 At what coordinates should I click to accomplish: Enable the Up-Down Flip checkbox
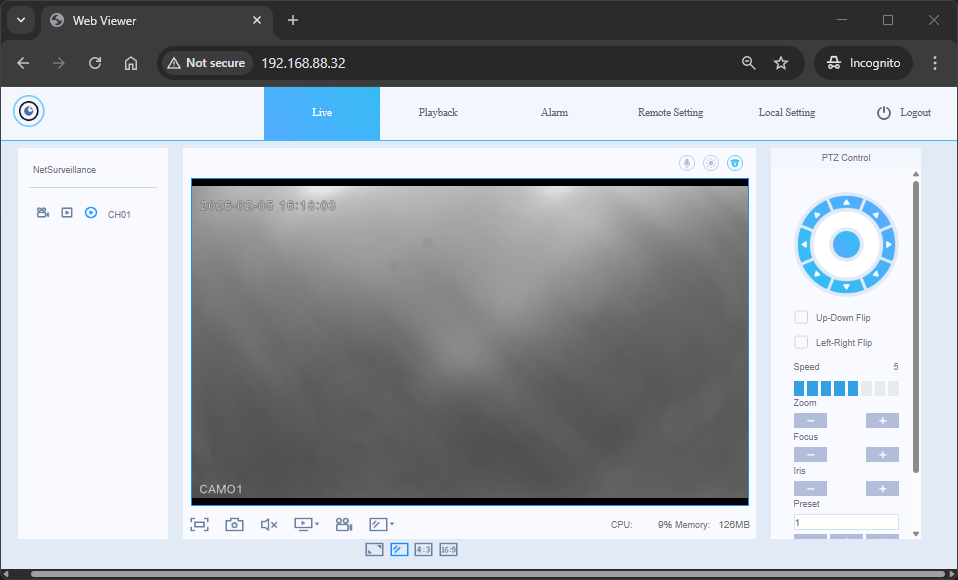tap(801, 317)
